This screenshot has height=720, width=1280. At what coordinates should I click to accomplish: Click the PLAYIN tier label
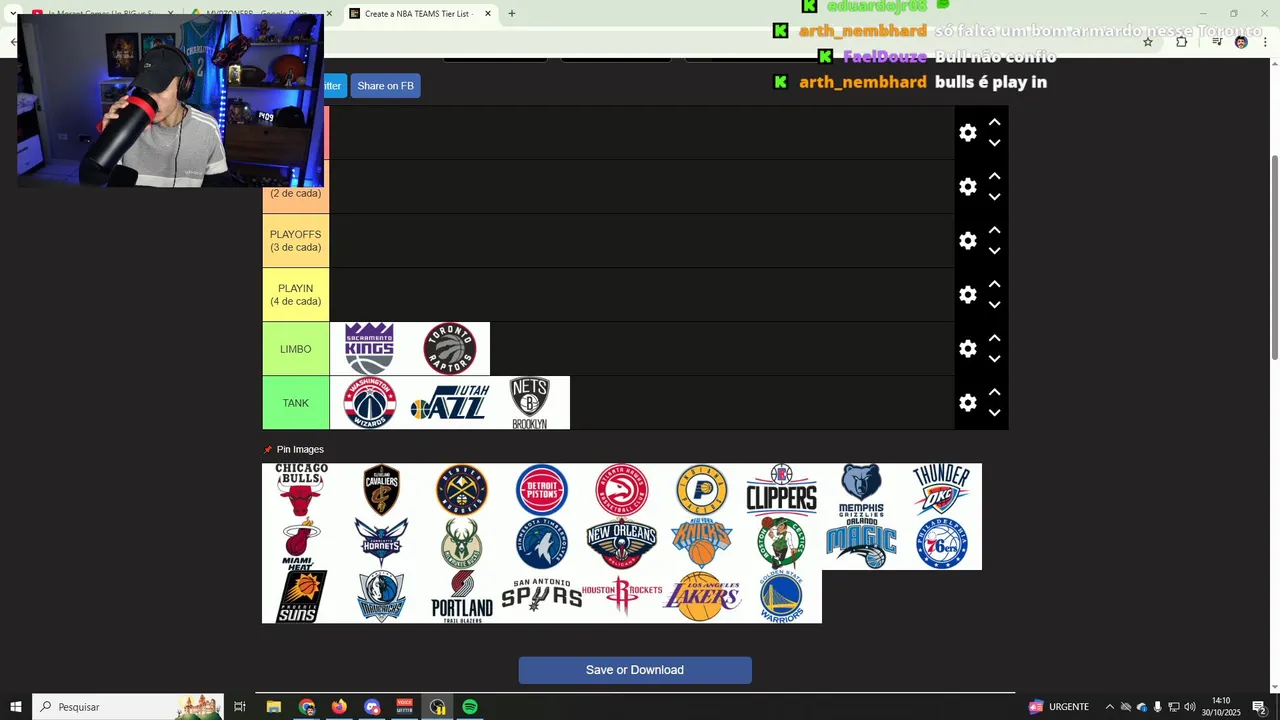[x=296, y=295]
